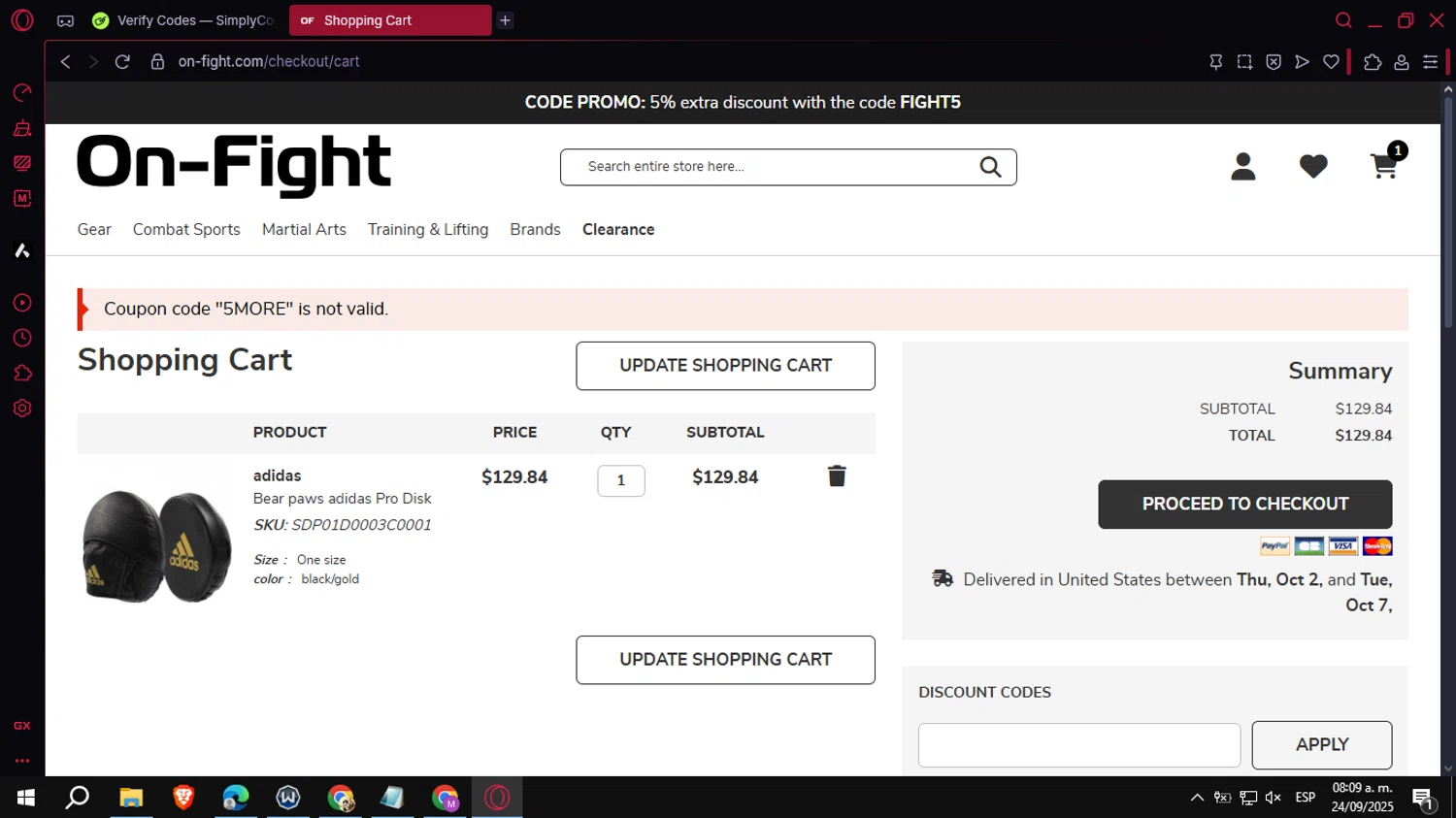Open the striped-screen icon in Opera sidebar
This screenshot has height=818, width=1456.
(21, 163)
